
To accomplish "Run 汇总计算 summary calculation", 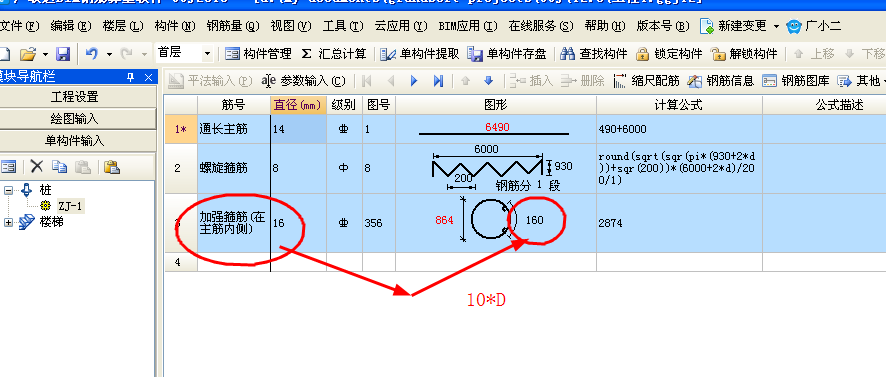I will 334,54.
